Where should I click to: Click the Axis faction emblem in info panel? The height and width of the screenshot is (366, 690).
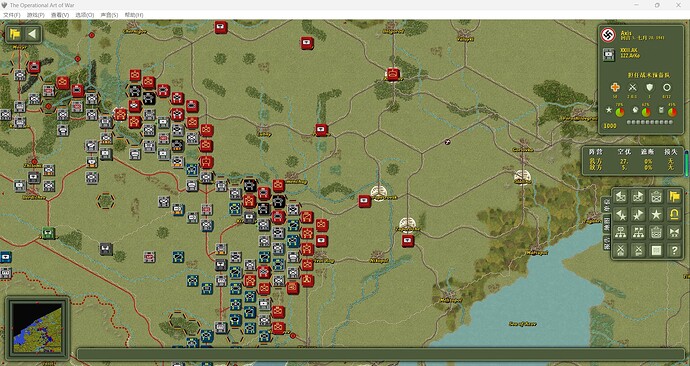(x=608, y=35)
